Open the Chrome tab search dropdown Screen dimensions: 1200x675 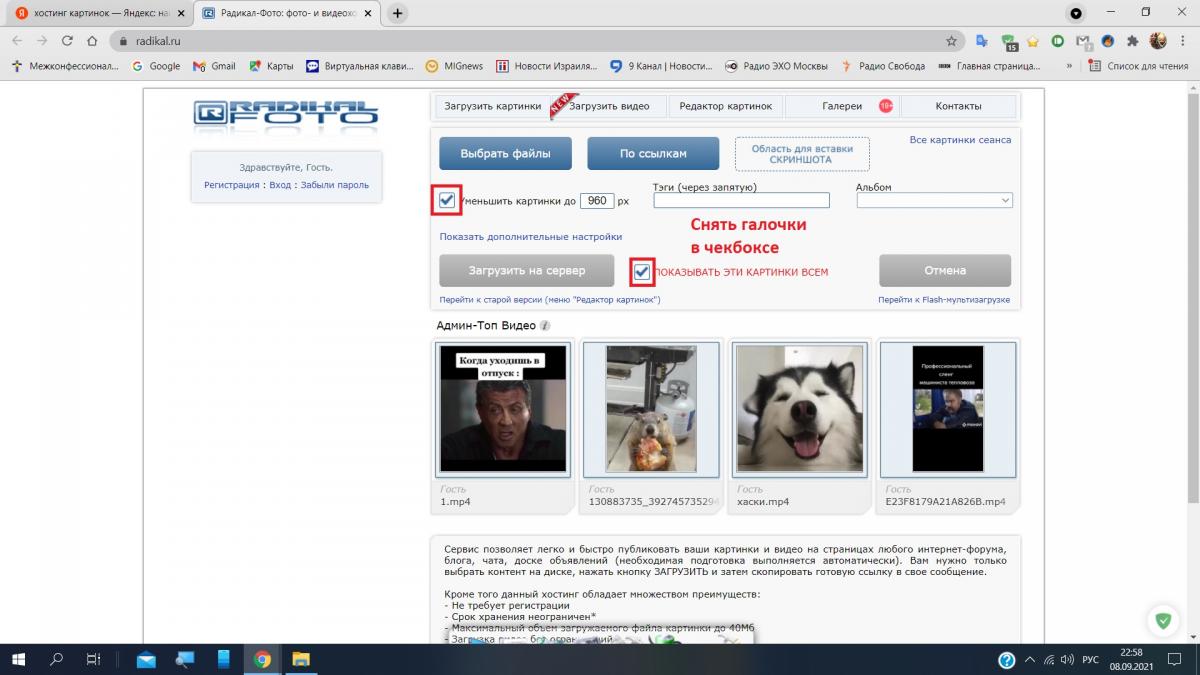click(x=1076, y=14)
